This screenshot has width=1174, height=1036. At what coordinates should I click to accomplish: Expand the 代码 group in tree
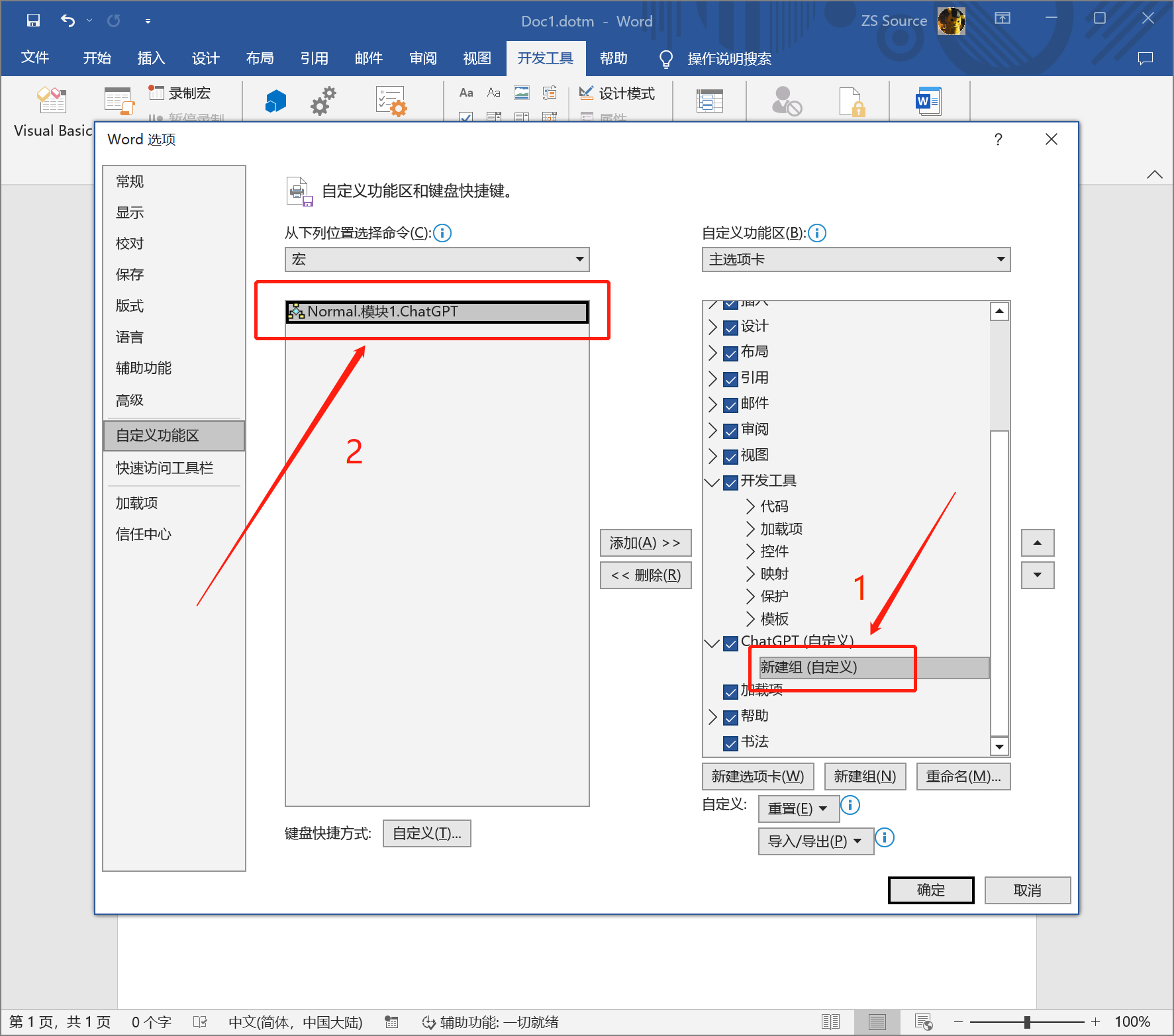(x=750, y=506)
